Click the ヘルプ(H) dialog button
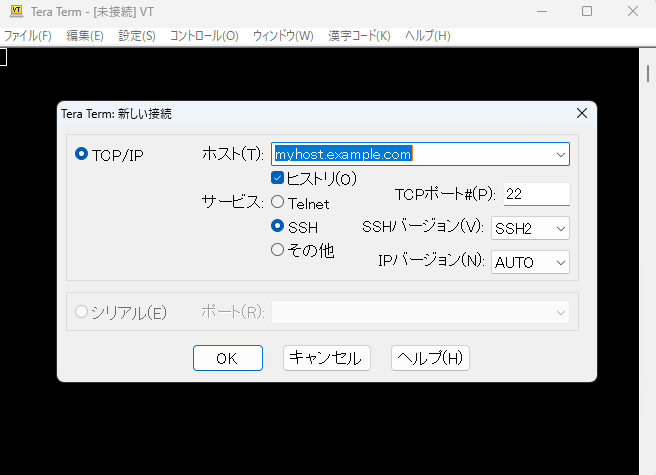656x475 pixels. 430,358
